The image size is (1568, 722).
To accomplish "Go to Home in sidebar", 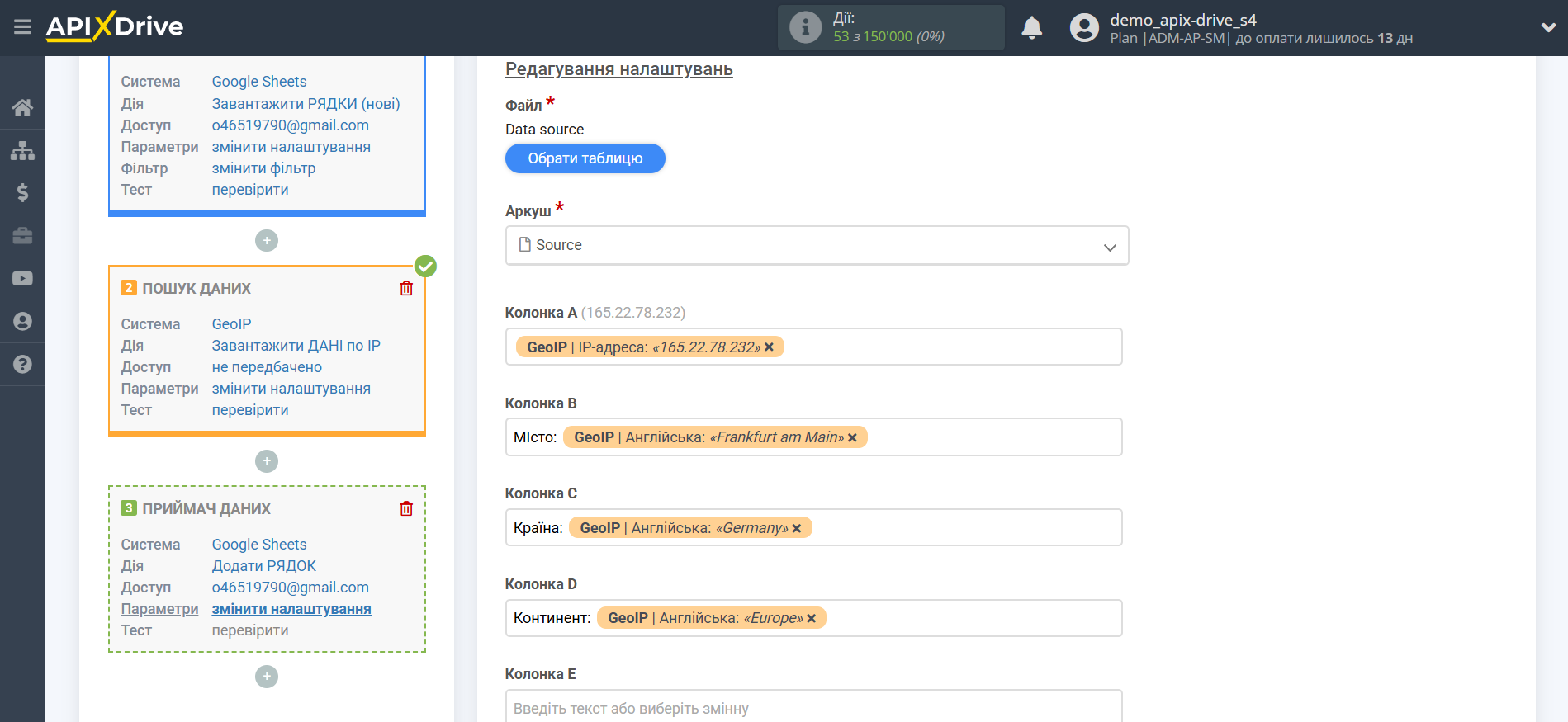I will 22,107.
